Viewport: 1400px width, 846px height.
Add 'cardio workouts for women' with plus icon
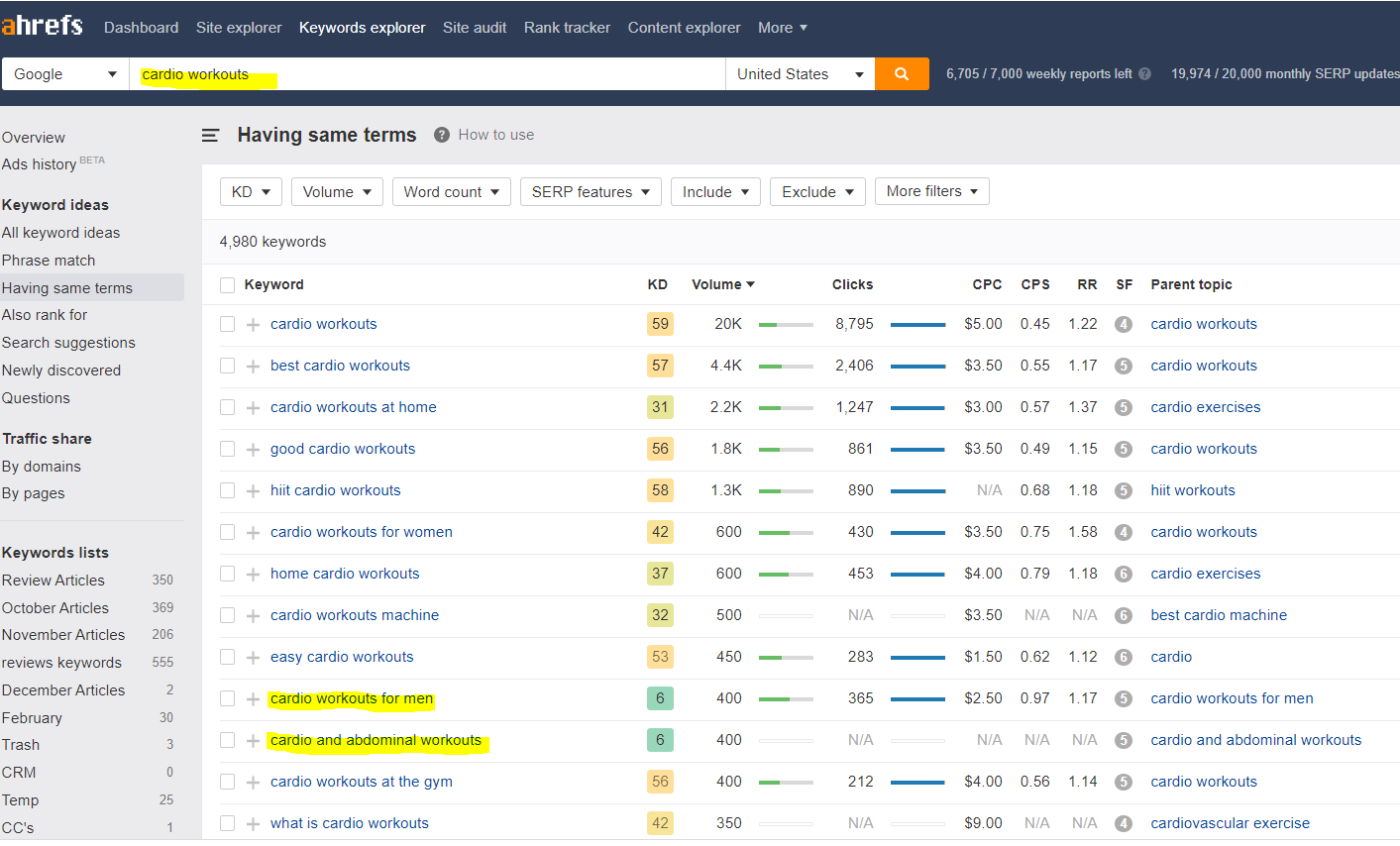(254, 532)
